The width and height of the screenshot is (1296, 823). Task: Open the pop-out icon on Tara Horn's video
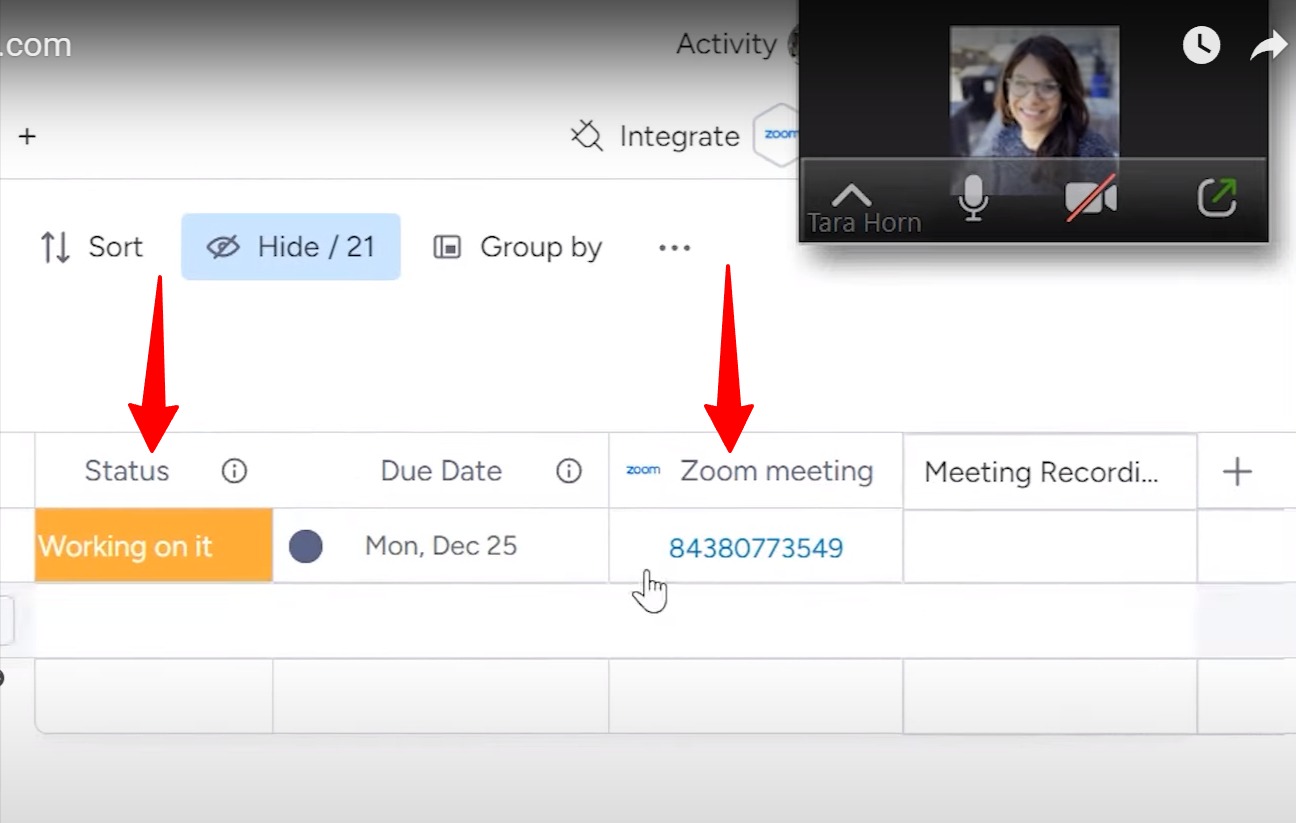coord(1217,198)
